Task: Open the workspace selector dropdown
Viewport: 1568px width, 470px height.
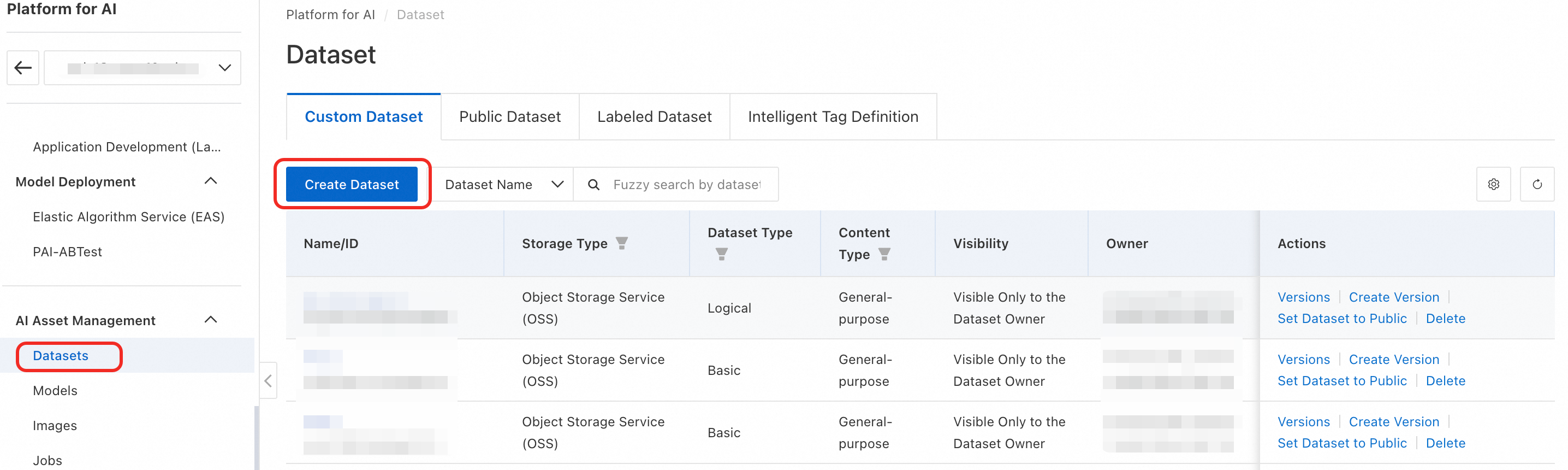Action: pyautogui.click(x=142, y=68)
